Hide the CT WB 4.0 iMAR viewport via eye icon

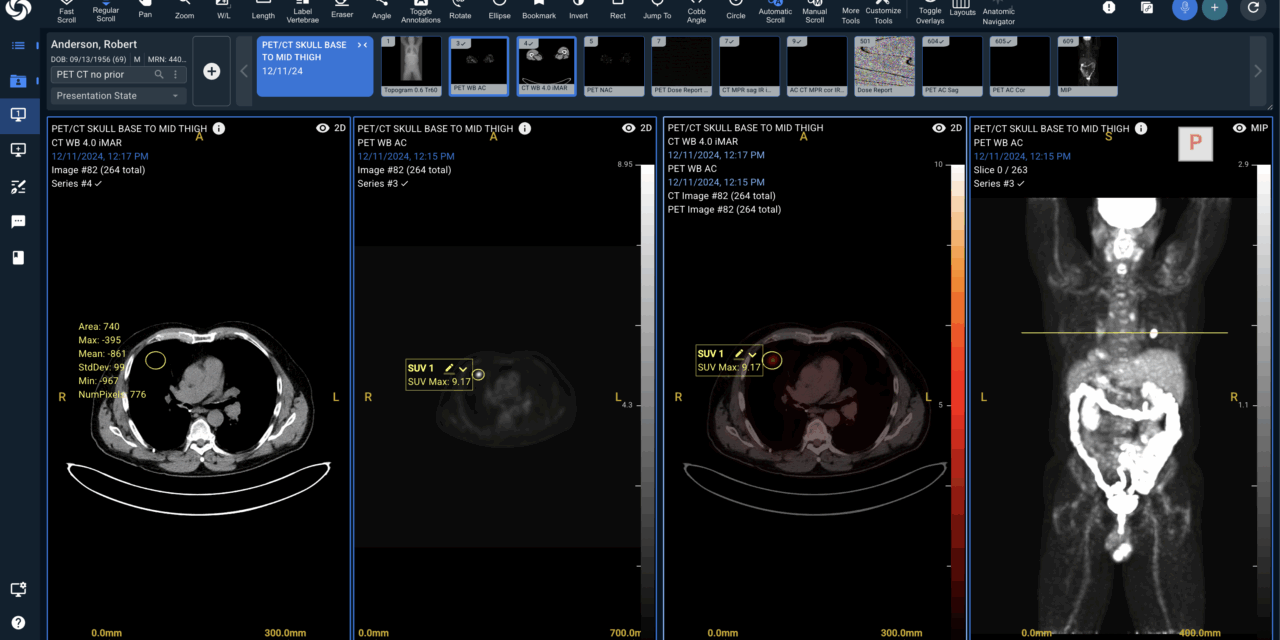coord(322,127)
